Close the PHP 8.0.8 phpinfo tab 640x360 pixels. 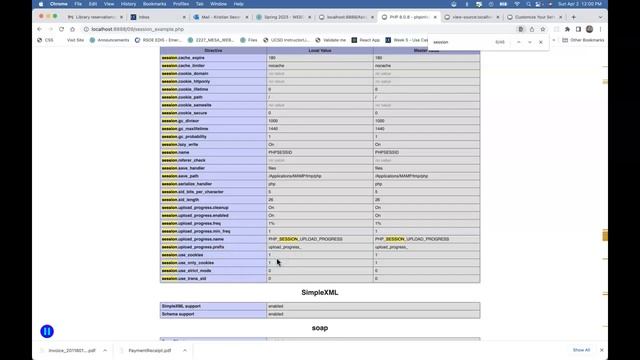(435, 17)
